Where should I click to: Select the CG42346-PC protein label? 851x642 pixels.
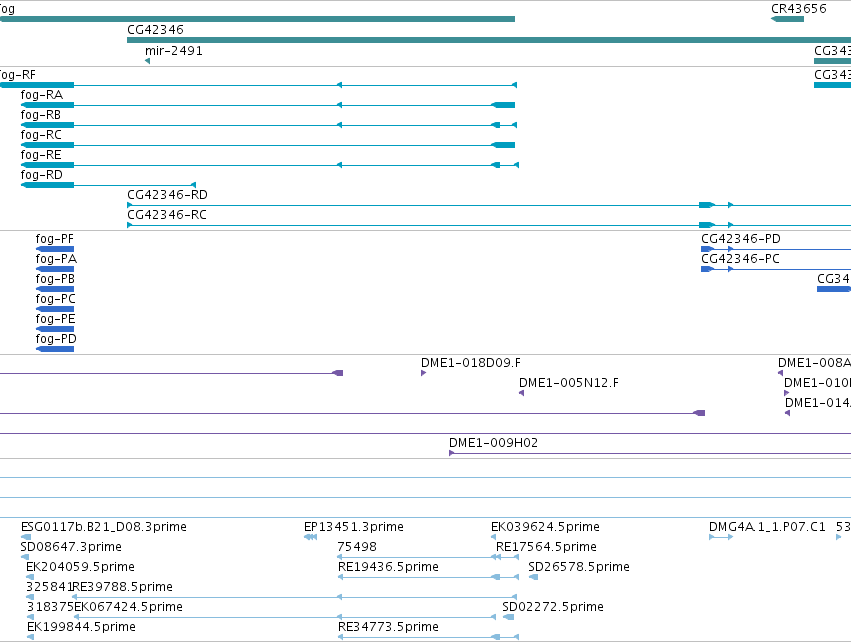pyautogui.click(x=740, y=259)
